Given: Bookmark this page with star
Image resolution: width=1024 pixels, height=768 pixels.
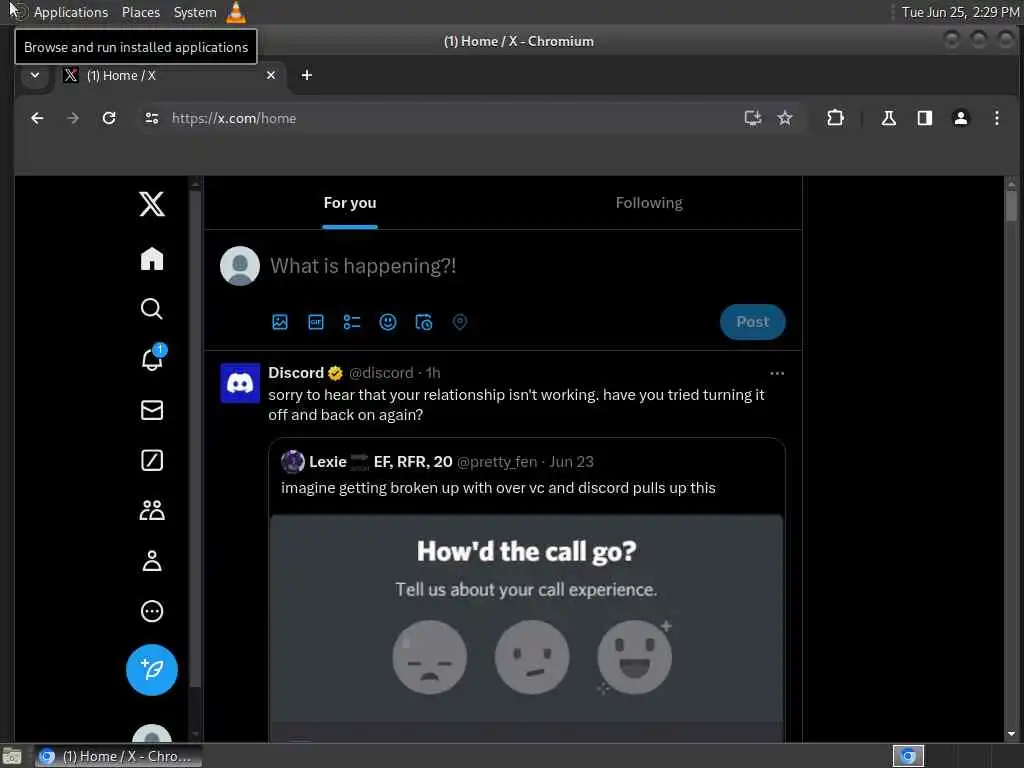Looking at the screenshot, I should 785,118.
